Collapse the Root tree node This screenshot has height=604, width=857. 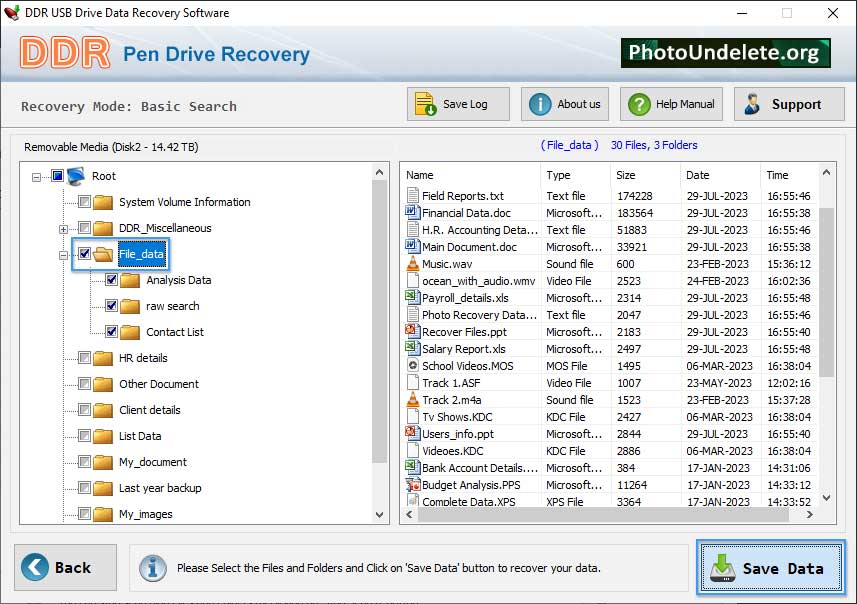[36, 177]
